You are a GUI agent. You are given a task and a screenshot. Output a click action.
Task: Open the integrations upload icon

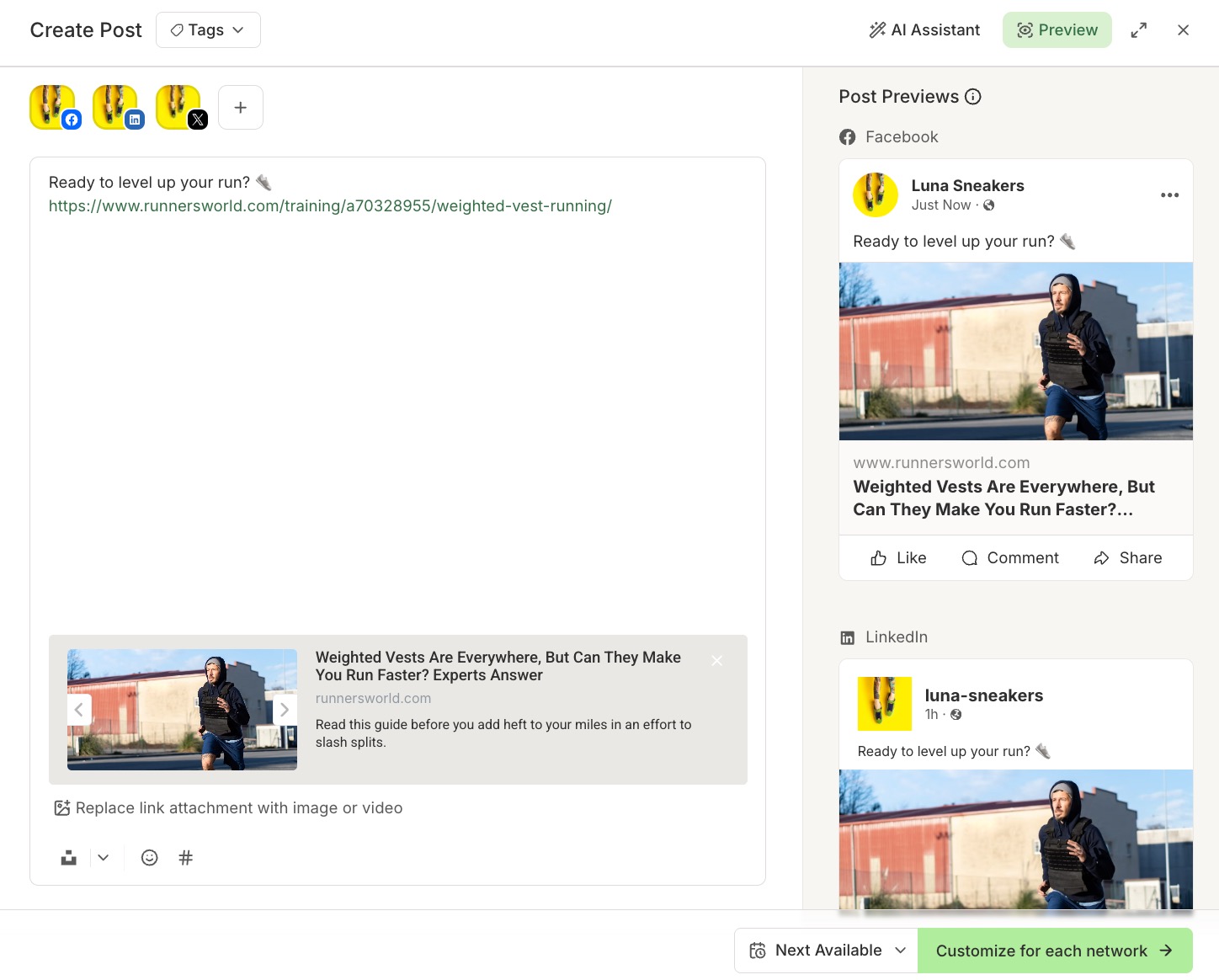[x=69, y=858]
